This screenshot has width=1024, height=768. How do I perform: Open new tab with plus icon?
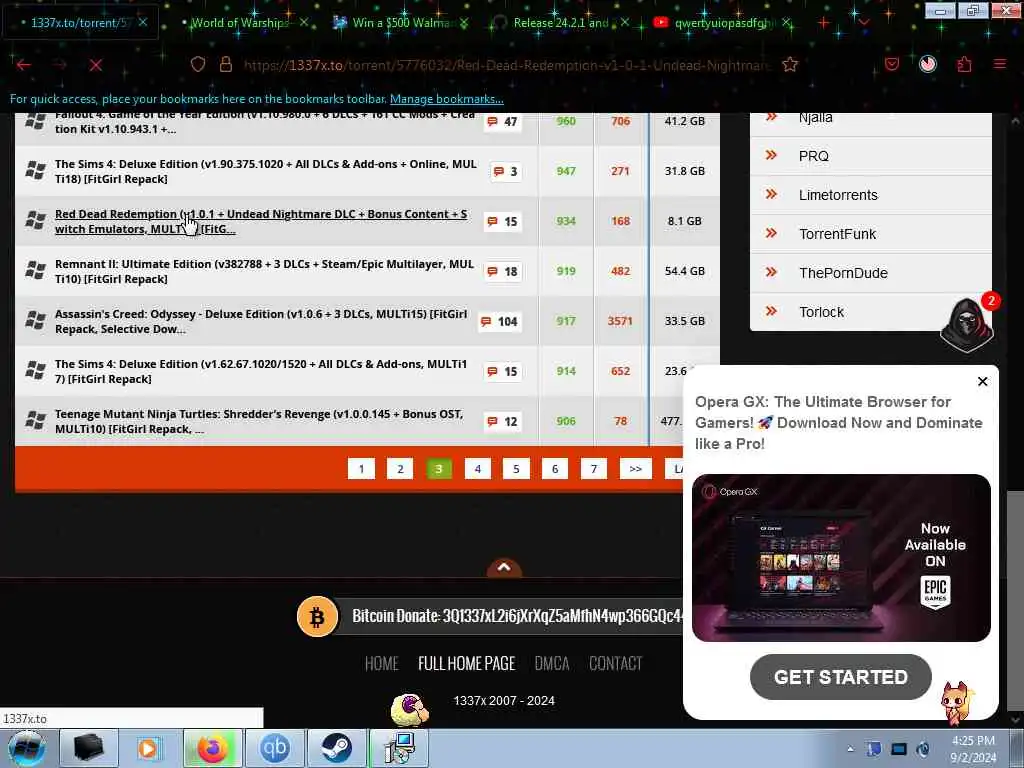point(824,23)
